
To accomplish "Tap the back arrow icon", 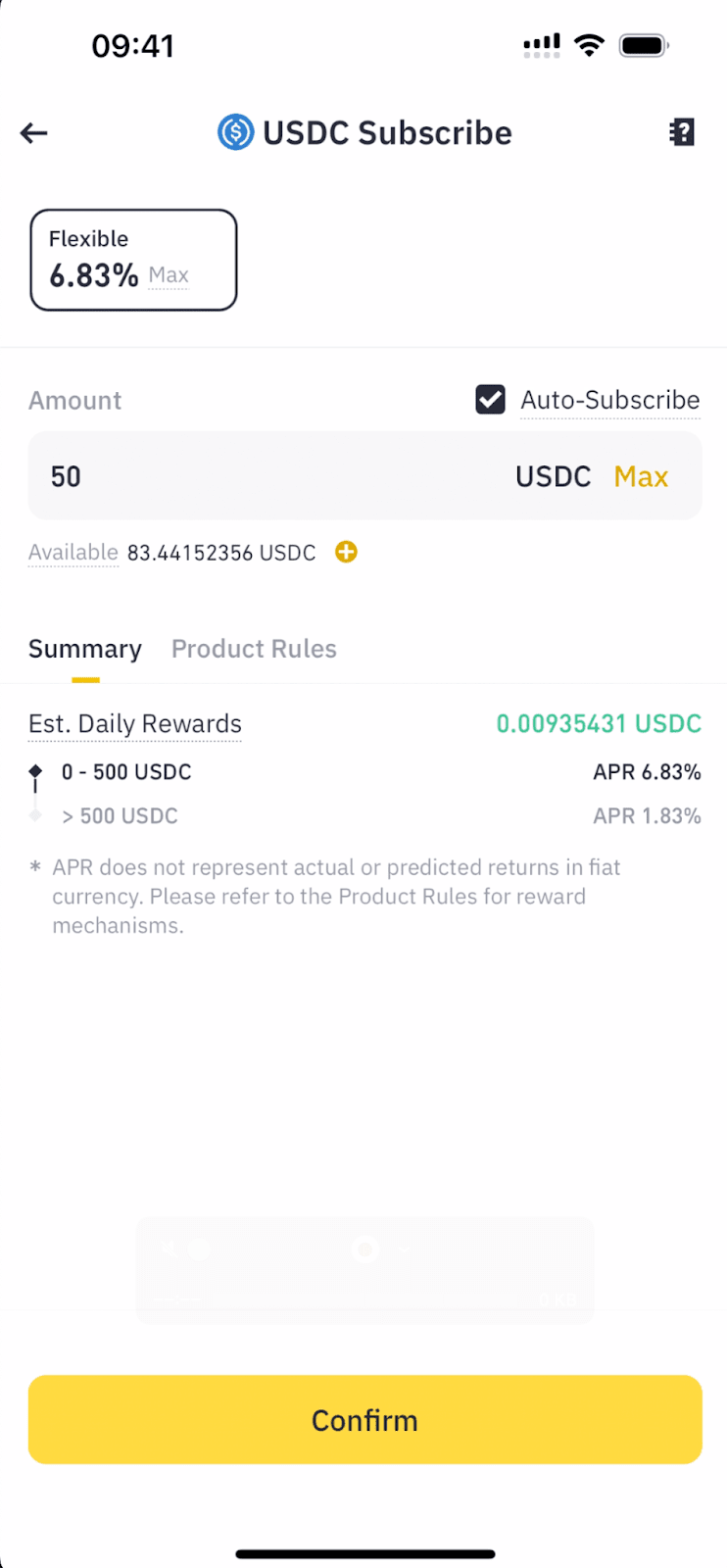I will coord(34,133).
